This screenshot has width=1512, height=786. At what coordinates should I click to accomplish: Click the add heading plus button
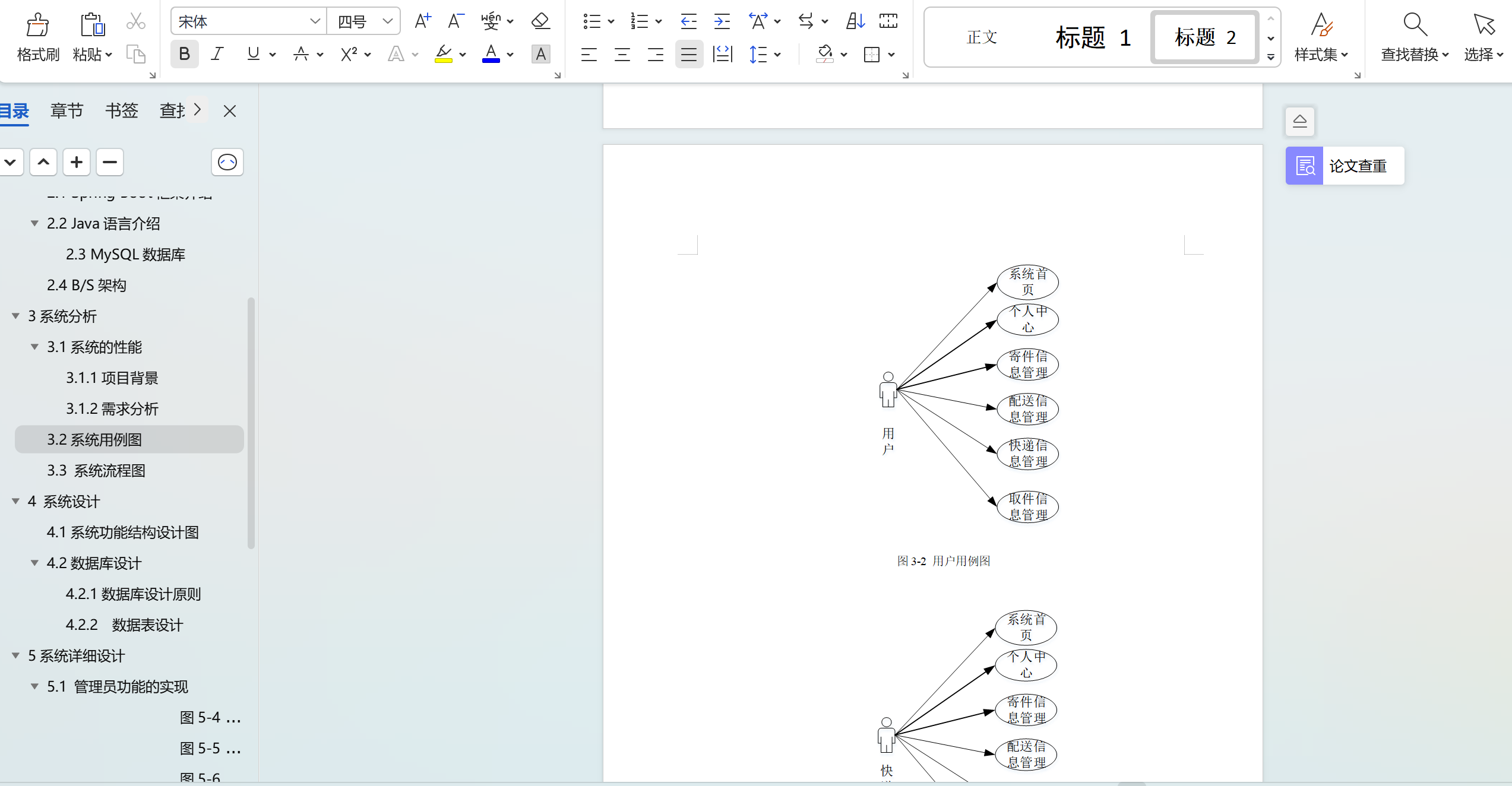pos(77,162)
